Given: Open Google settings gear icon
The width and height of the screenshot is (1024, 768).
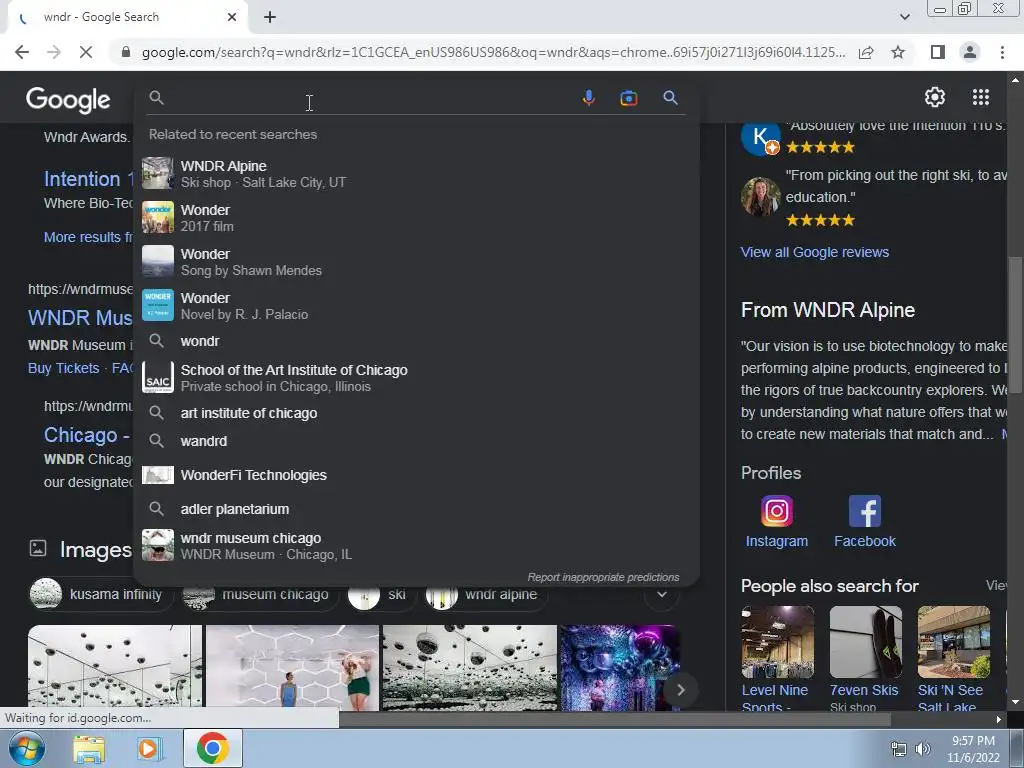Looking at the screenshot, I should pyautogui.click(x=935, y=97).
